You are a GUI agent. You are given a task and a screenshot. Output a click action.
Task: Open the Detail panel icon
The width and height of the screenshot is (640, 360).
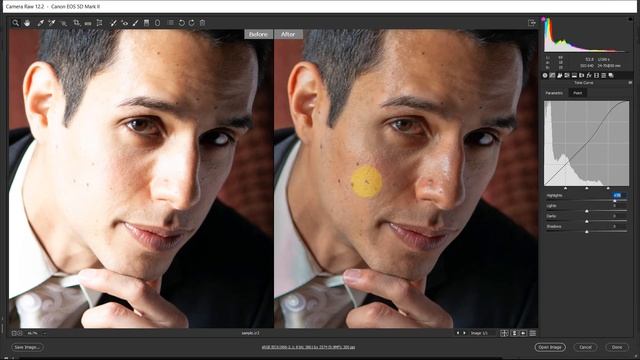(x=560, y=76)
